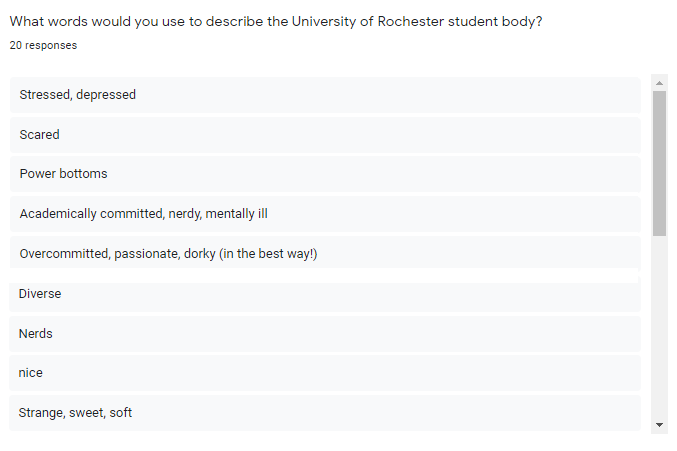Click the scrollbar up arrow
Image resolution: width=677 pixels, height=451 pixels.
pos(659,82)
